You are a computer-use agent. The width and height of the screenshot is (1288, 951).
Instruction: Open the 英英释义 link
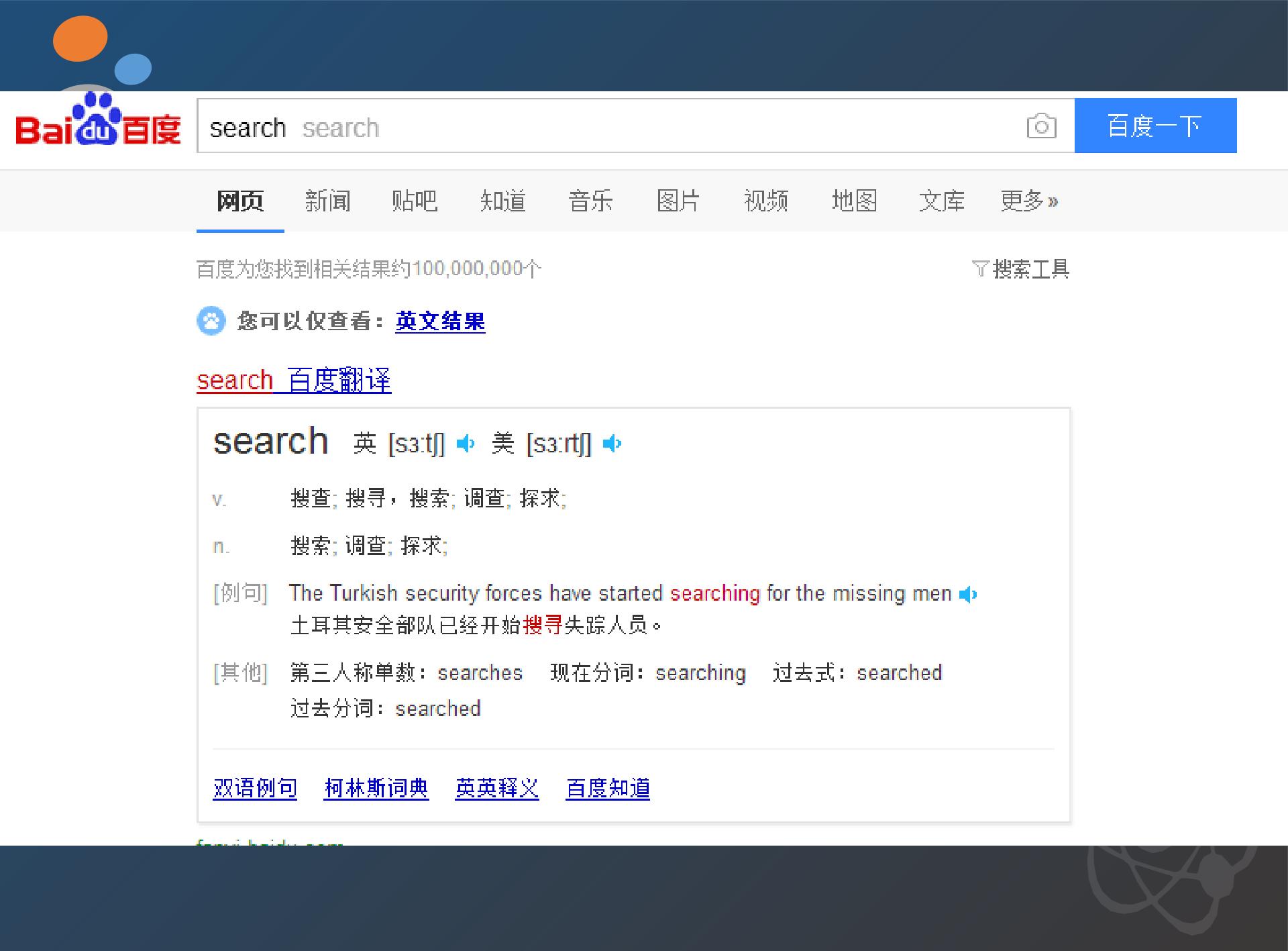pos(497,788)
